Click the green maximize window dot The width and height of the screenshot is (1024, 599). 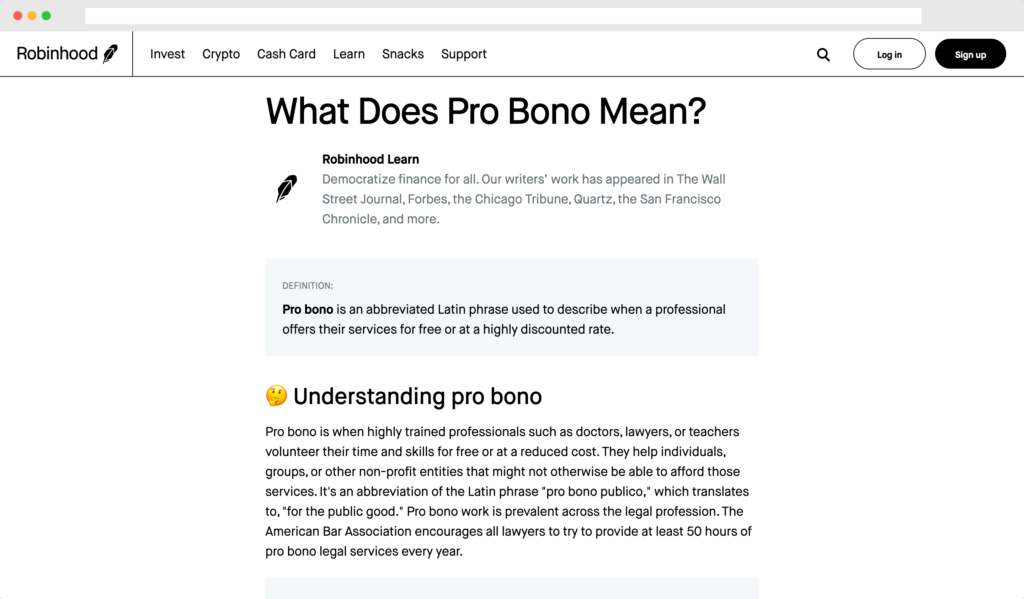click(46, 16)
